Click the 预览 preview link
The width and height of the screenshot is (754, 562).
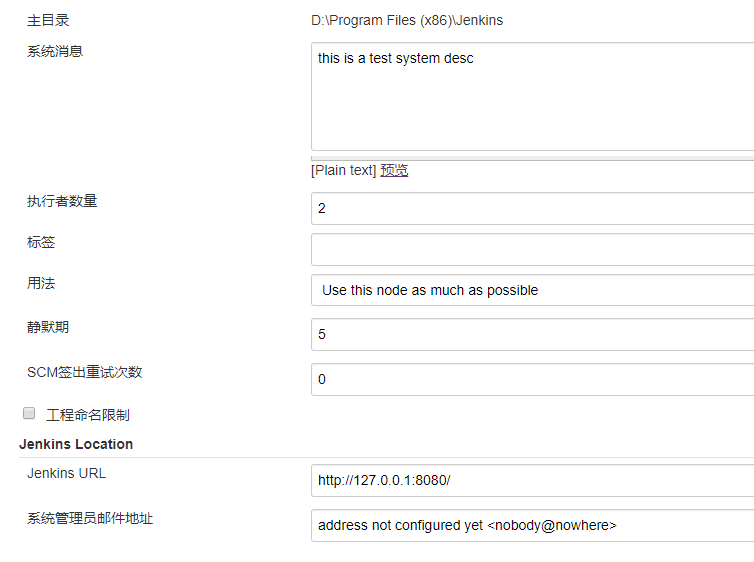(394, 170)
